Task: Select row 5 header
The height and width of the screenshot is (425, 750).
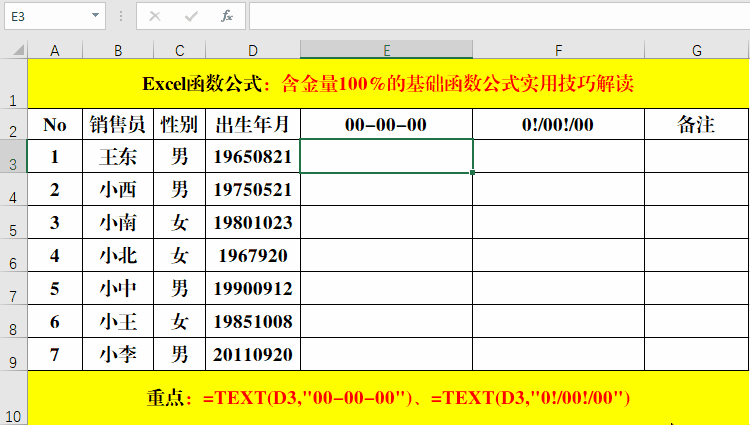Action: click(13, 222)
